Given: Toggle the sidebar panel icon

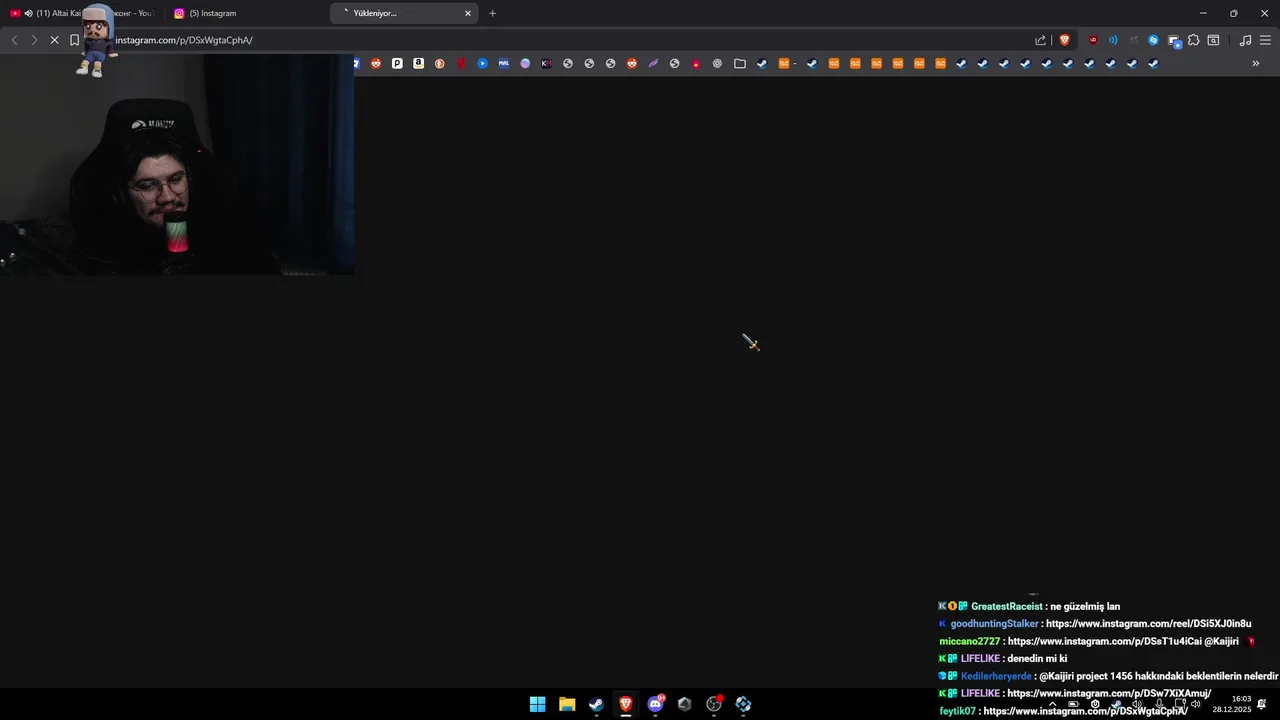Looking at the screenshot, I should (1213, 40).
